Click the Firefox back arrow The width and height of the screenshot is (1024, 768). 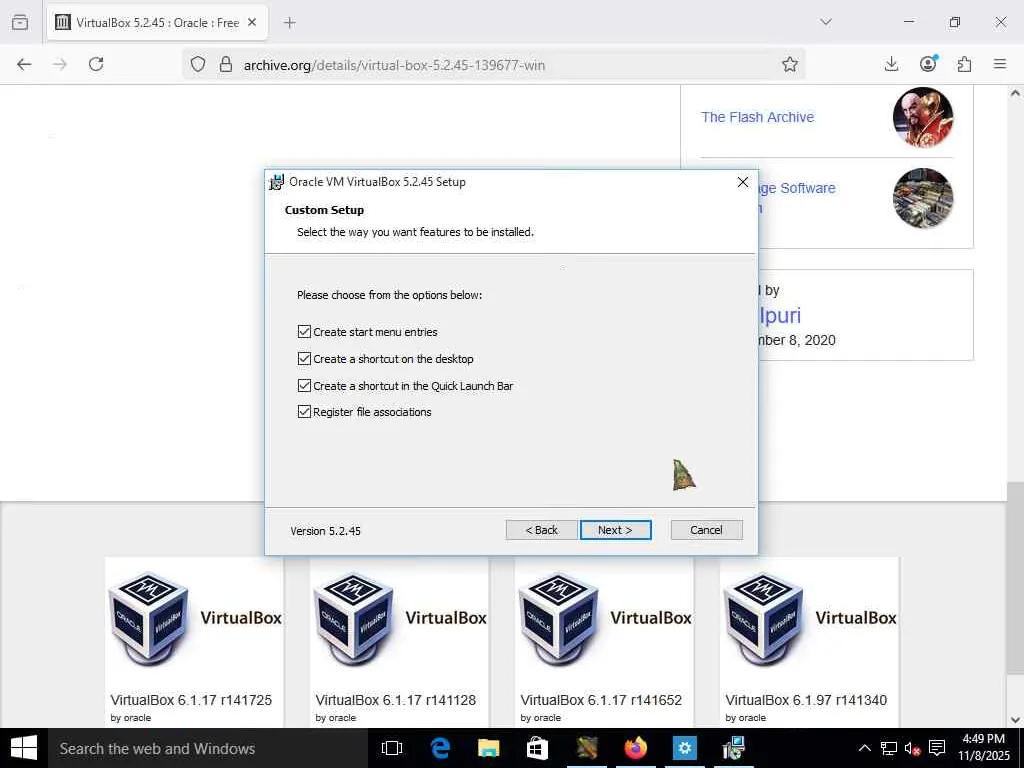click(24, 64)
